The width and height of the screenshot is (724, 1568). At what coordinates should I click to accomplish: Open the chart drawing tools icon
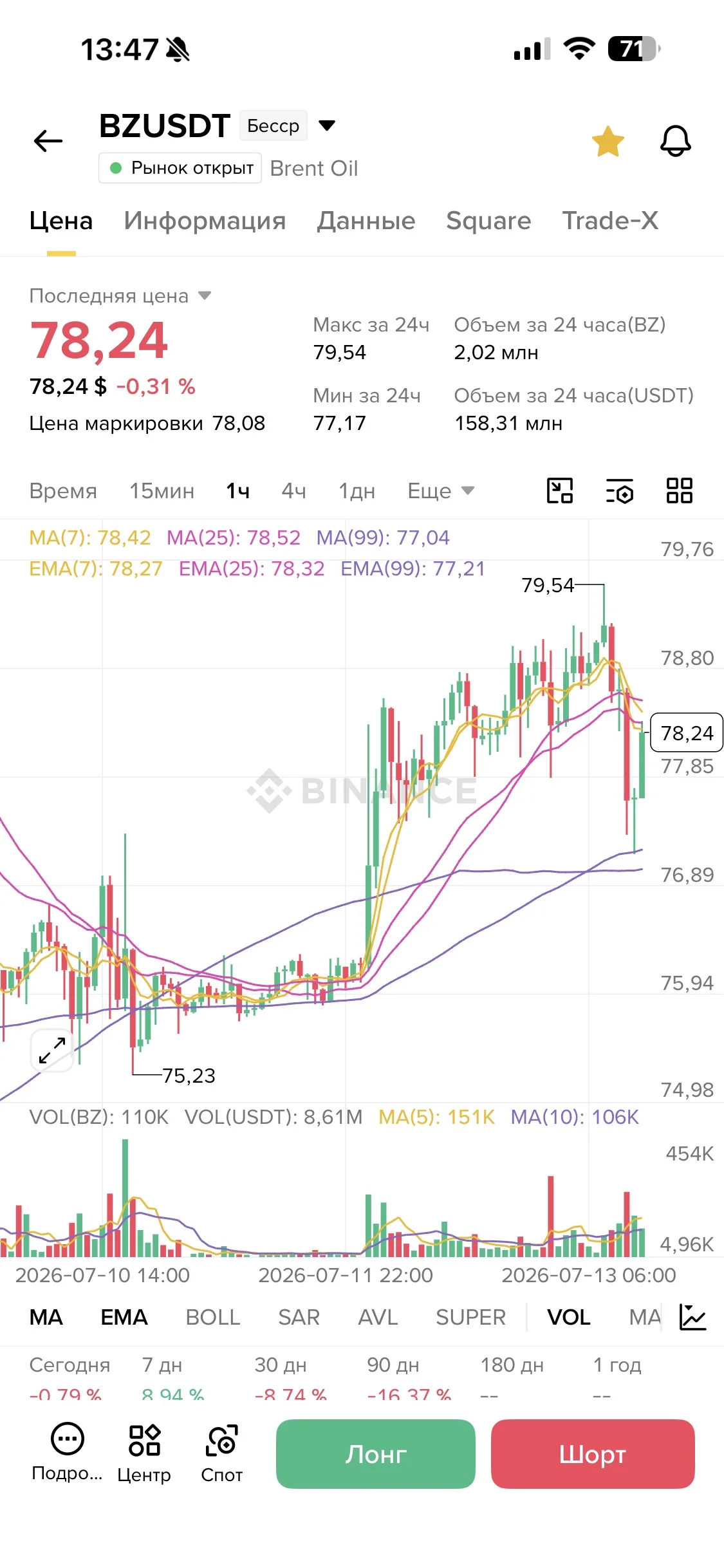[559, 490]
